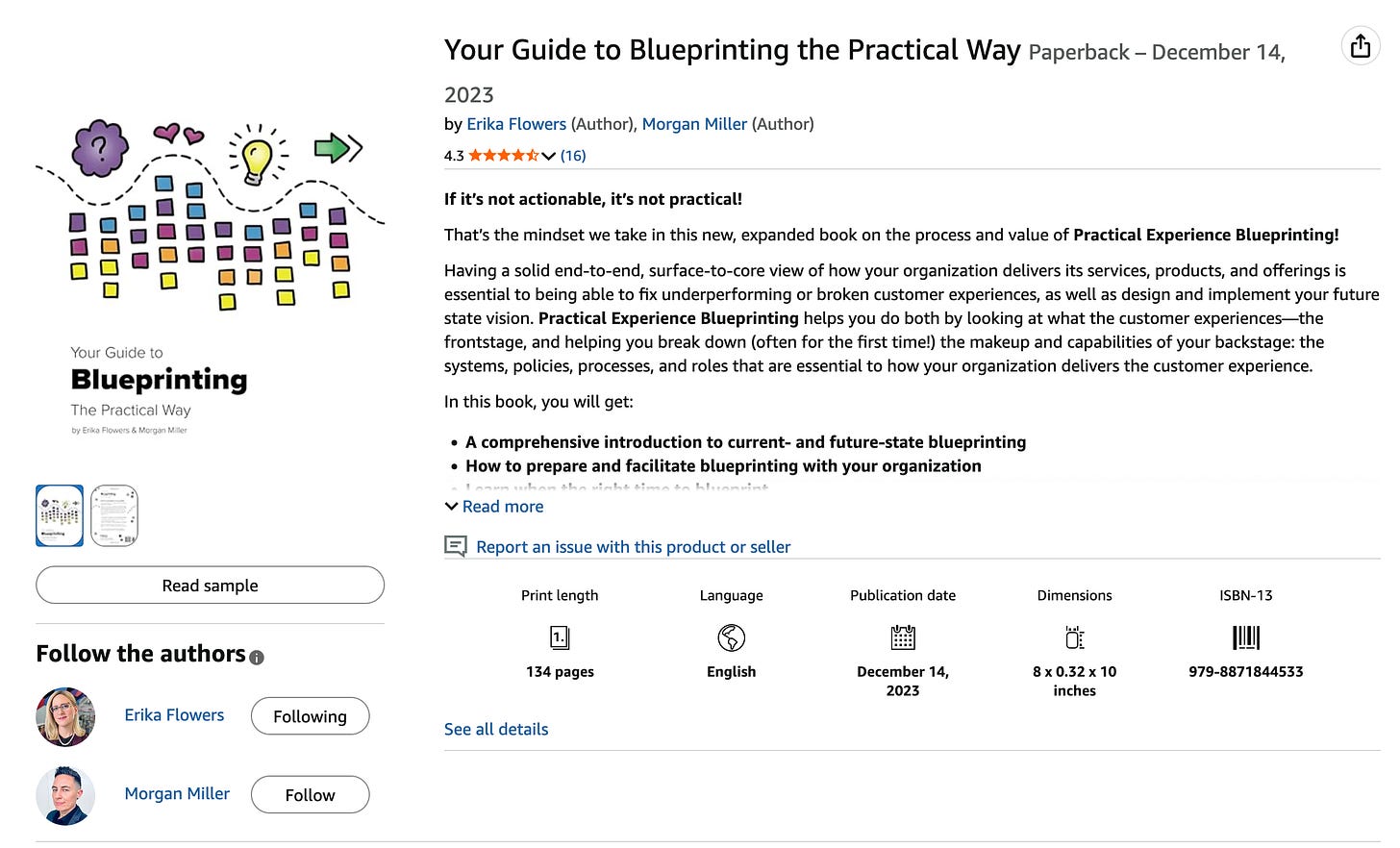Expand description with Read more
The image size is (1400, 848).
(494, 507)
